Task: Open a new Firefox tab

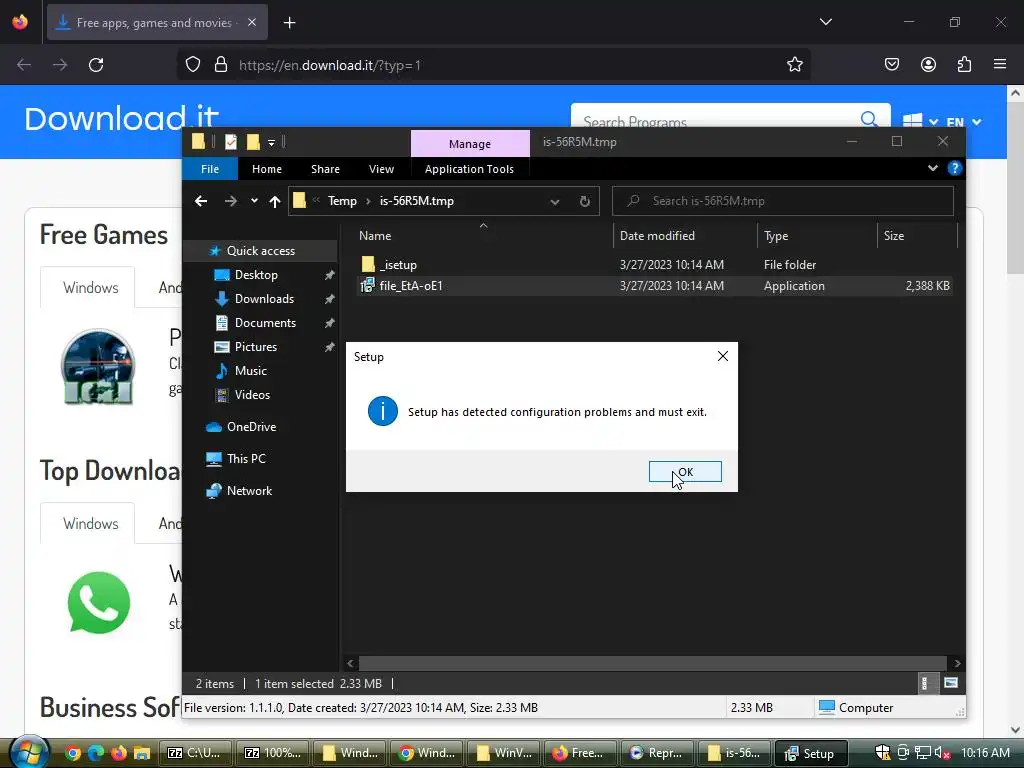Action: pyautogui.click(x=289, y=23)
